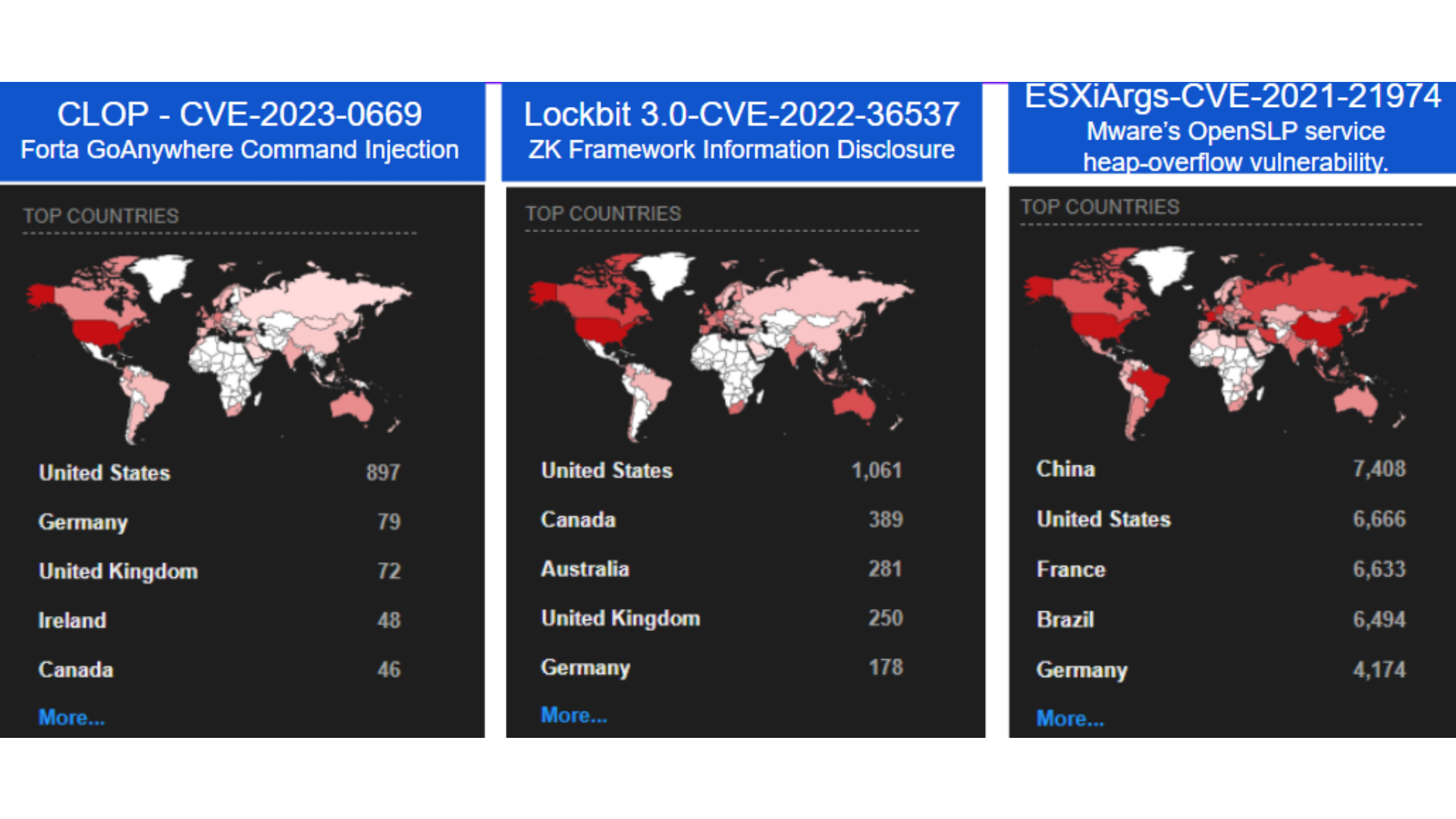Select Ireland row in CLOP panel
Image resolution: width=1456 pixels, height=819 pixels.
pos(219,620)
